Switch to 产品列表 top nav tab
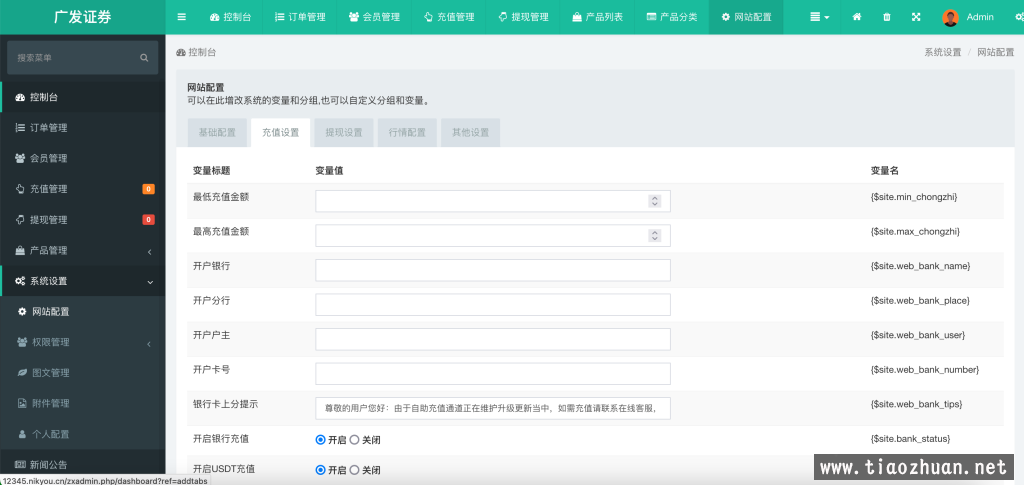The width and height of the screenshot is (1024, 485). coord(598,17)
